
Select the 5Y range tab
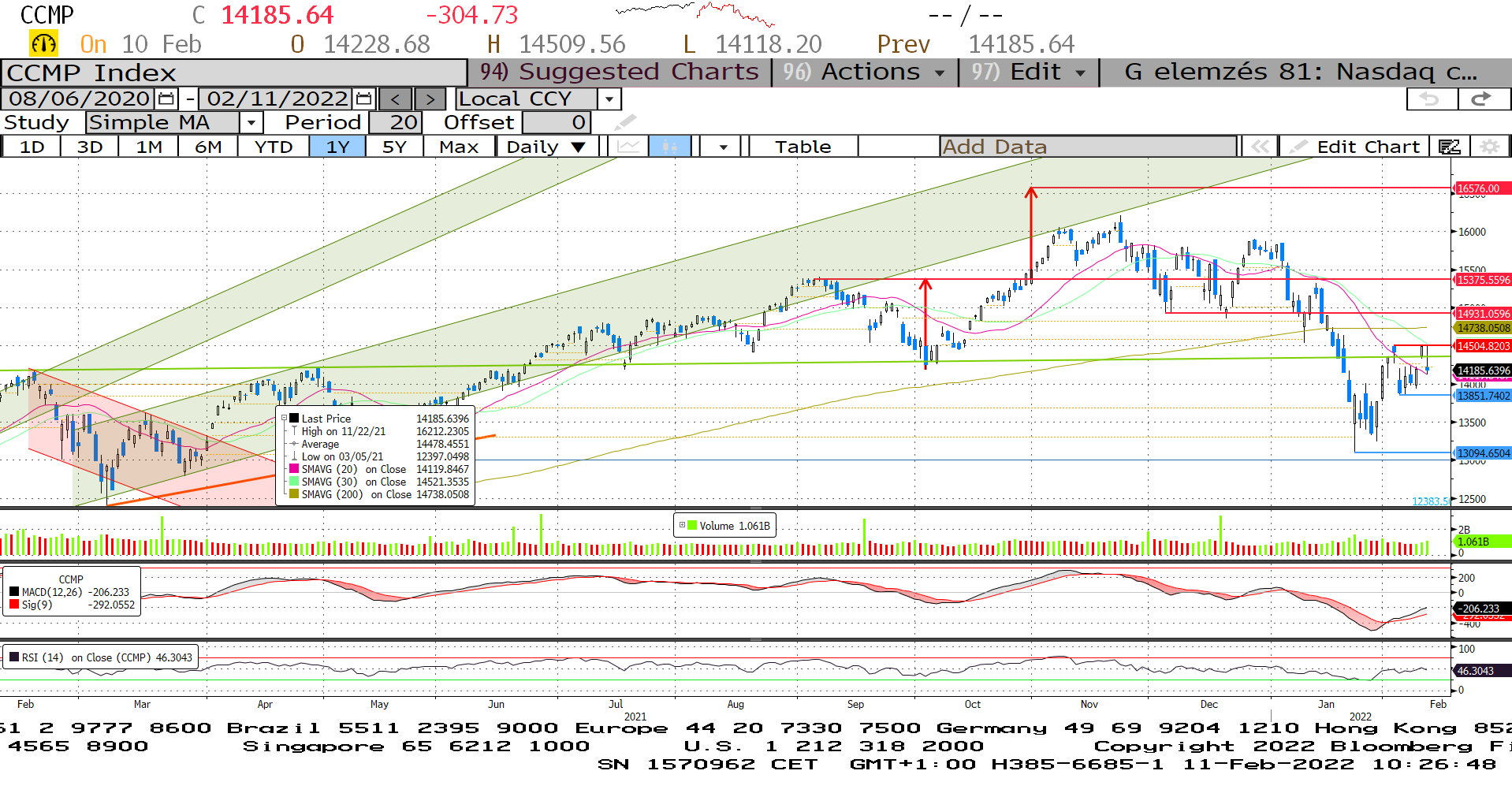pos(394,147)
